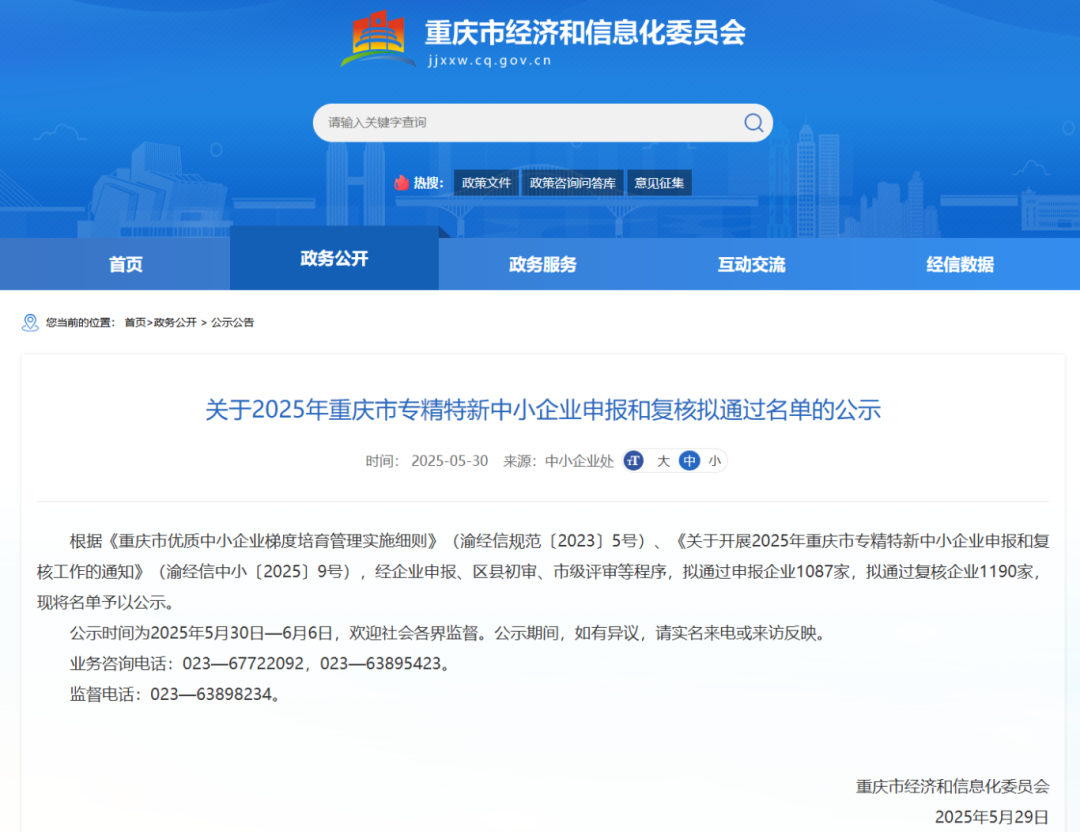Open the 首页 navigation tab
1080x832 pixels.
(x=126, y=265)
